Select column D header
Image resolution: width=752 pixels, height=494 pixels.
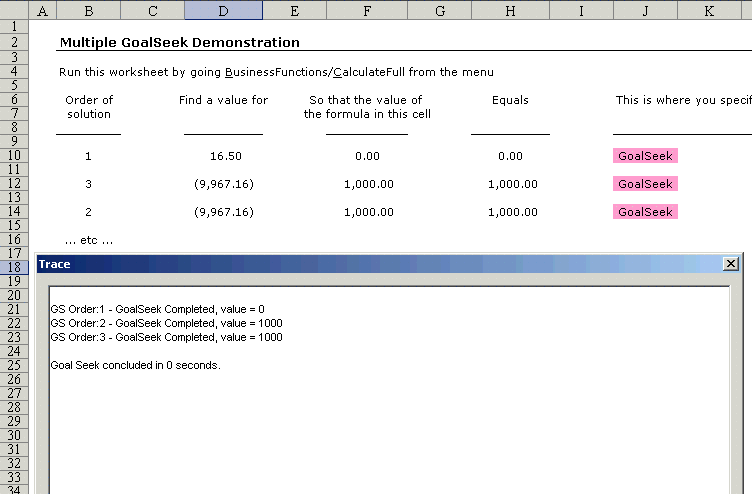coord(223,10)
